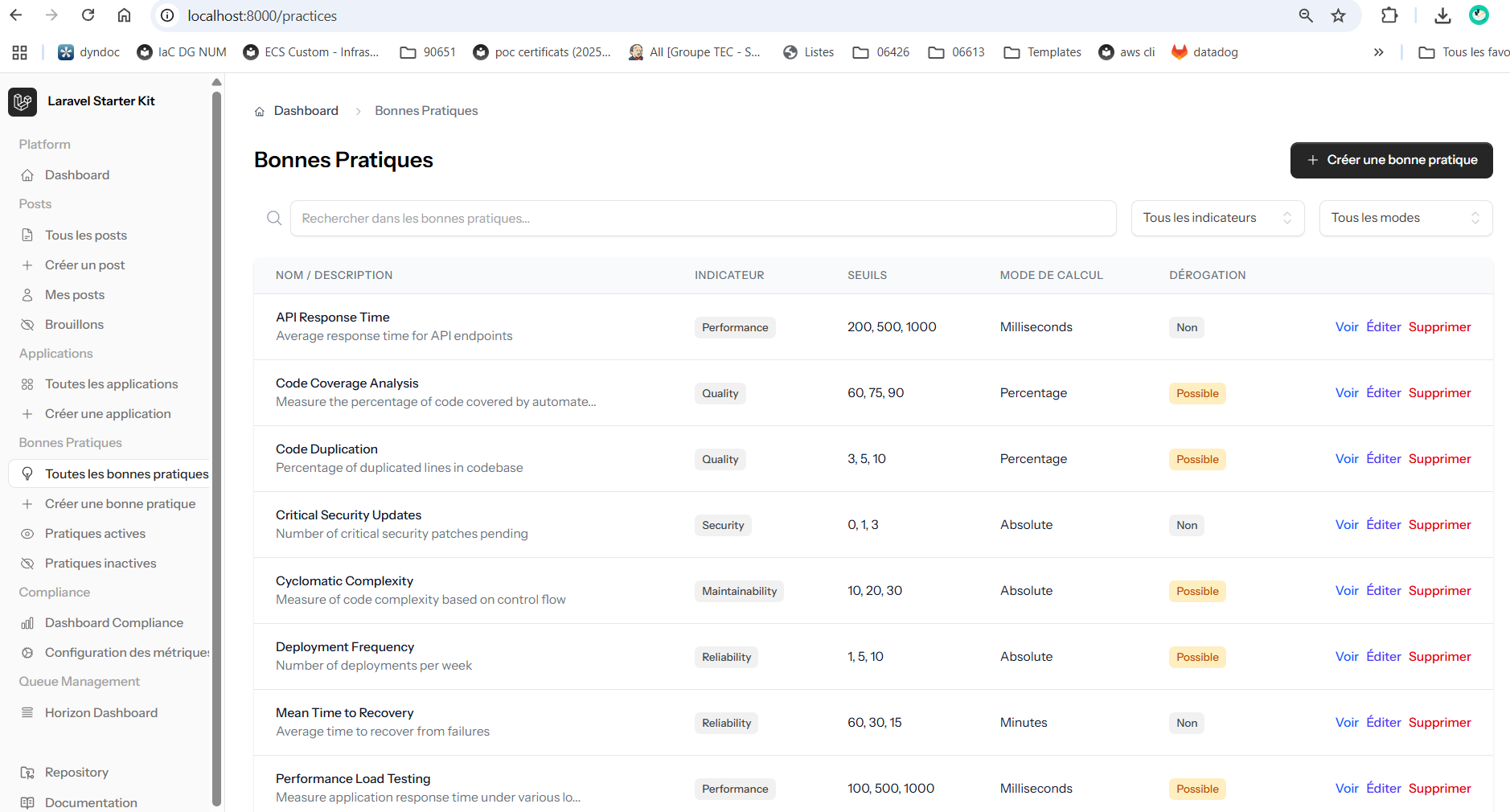Click the Documentation book icon

click(27, 802)
